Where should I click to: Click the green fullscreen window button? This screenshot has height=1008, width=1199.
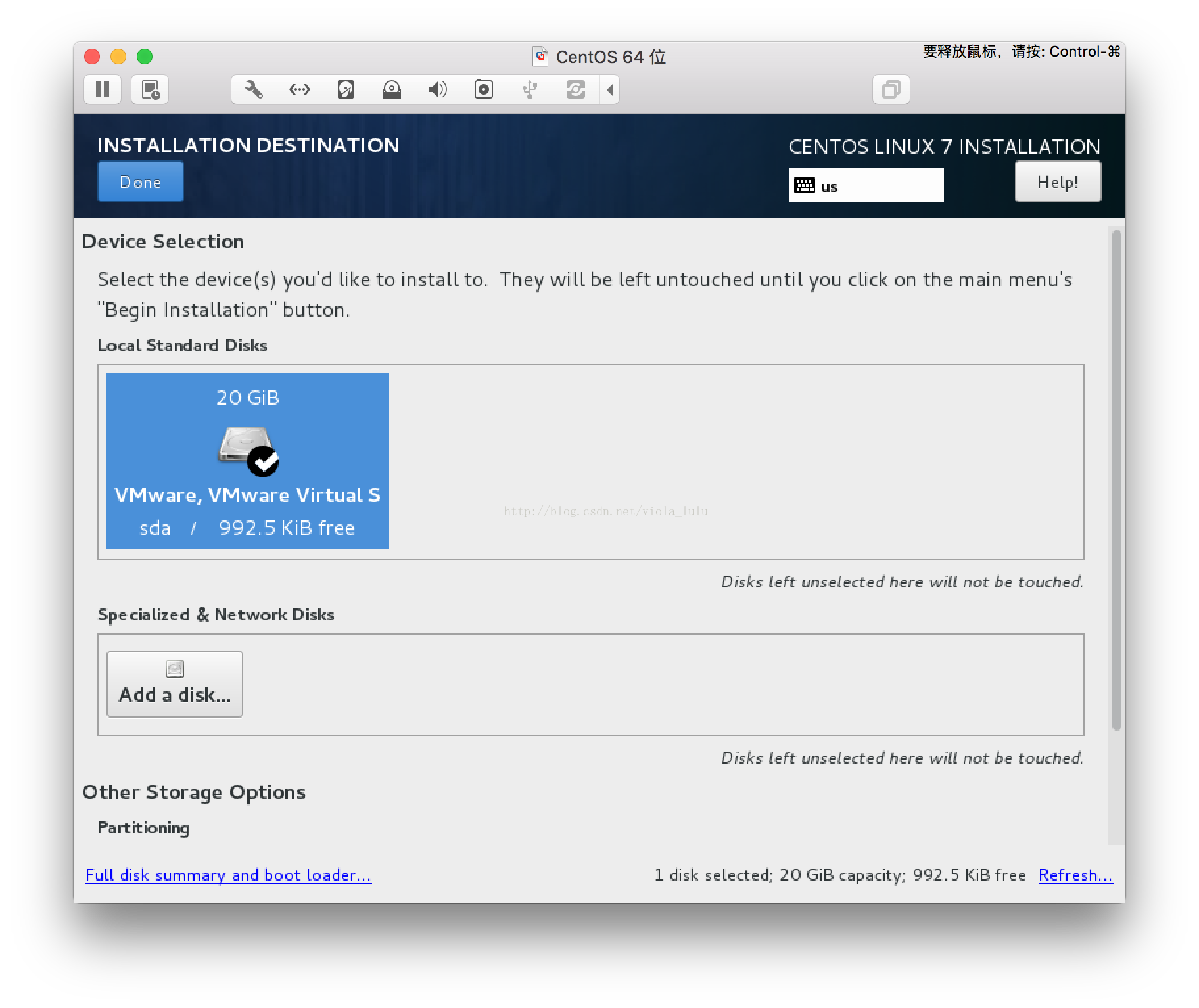[145, 57]
